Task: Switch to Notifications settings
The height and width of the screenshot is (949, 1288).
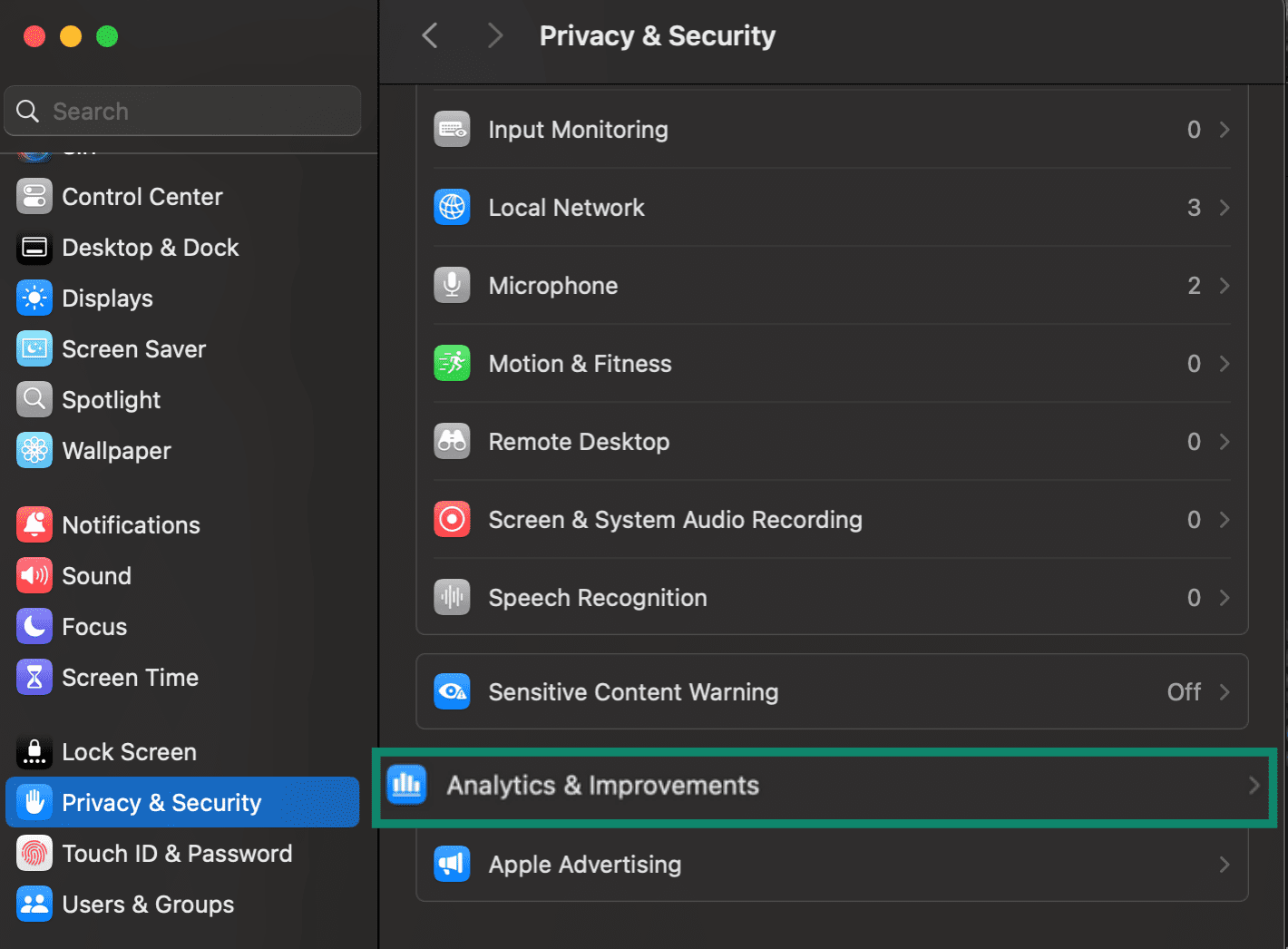Action: tap(131, 524)
